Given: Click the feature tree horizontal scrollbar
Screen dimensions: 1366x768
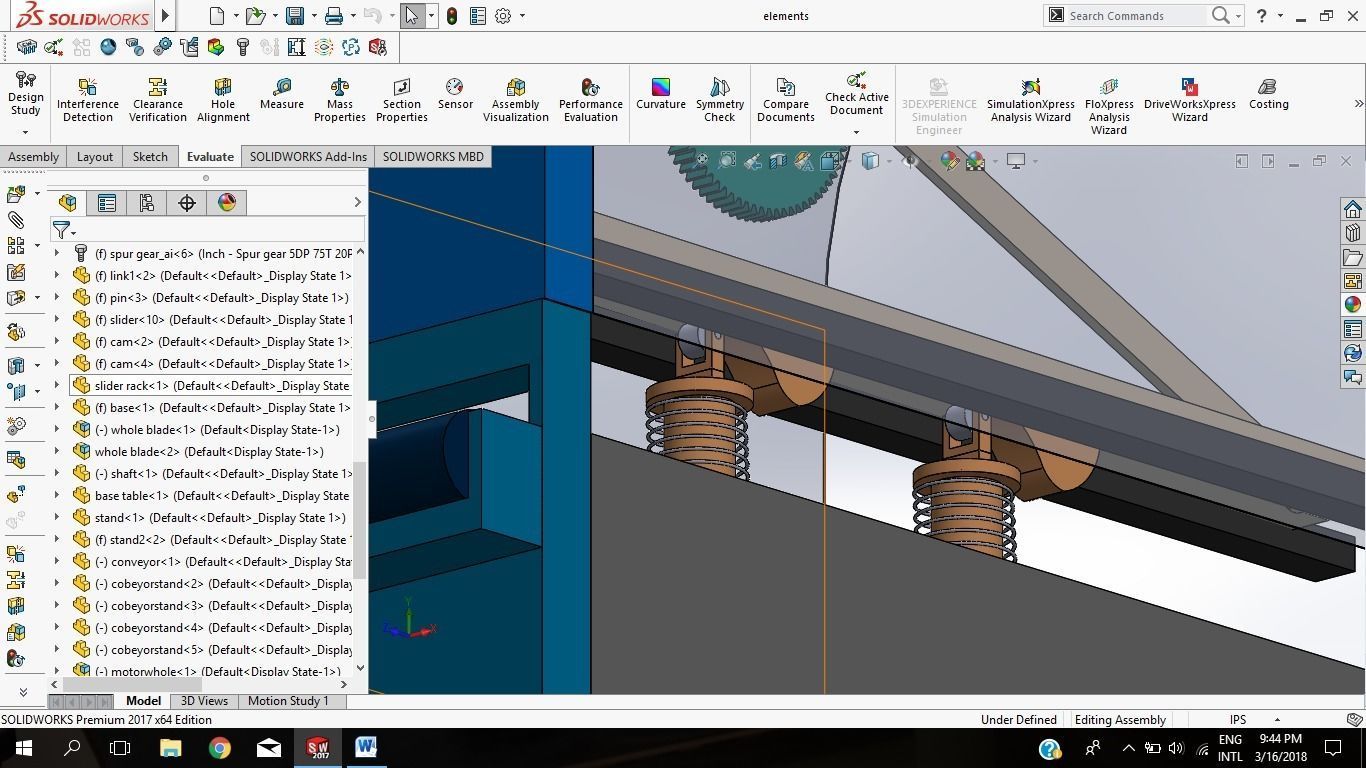Looking at the screenshot, I should tap(133, 685).
